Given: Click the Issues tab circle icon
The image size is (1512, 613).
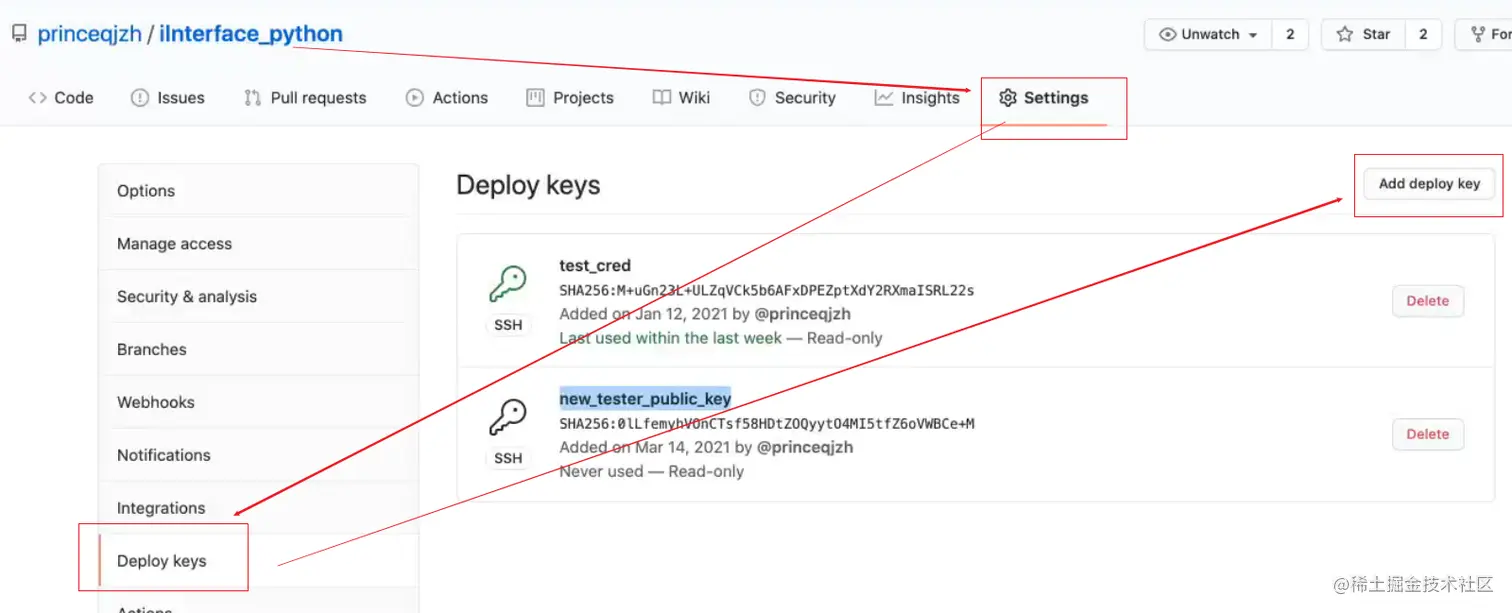Looking at the screenshot, I should 140,98.
